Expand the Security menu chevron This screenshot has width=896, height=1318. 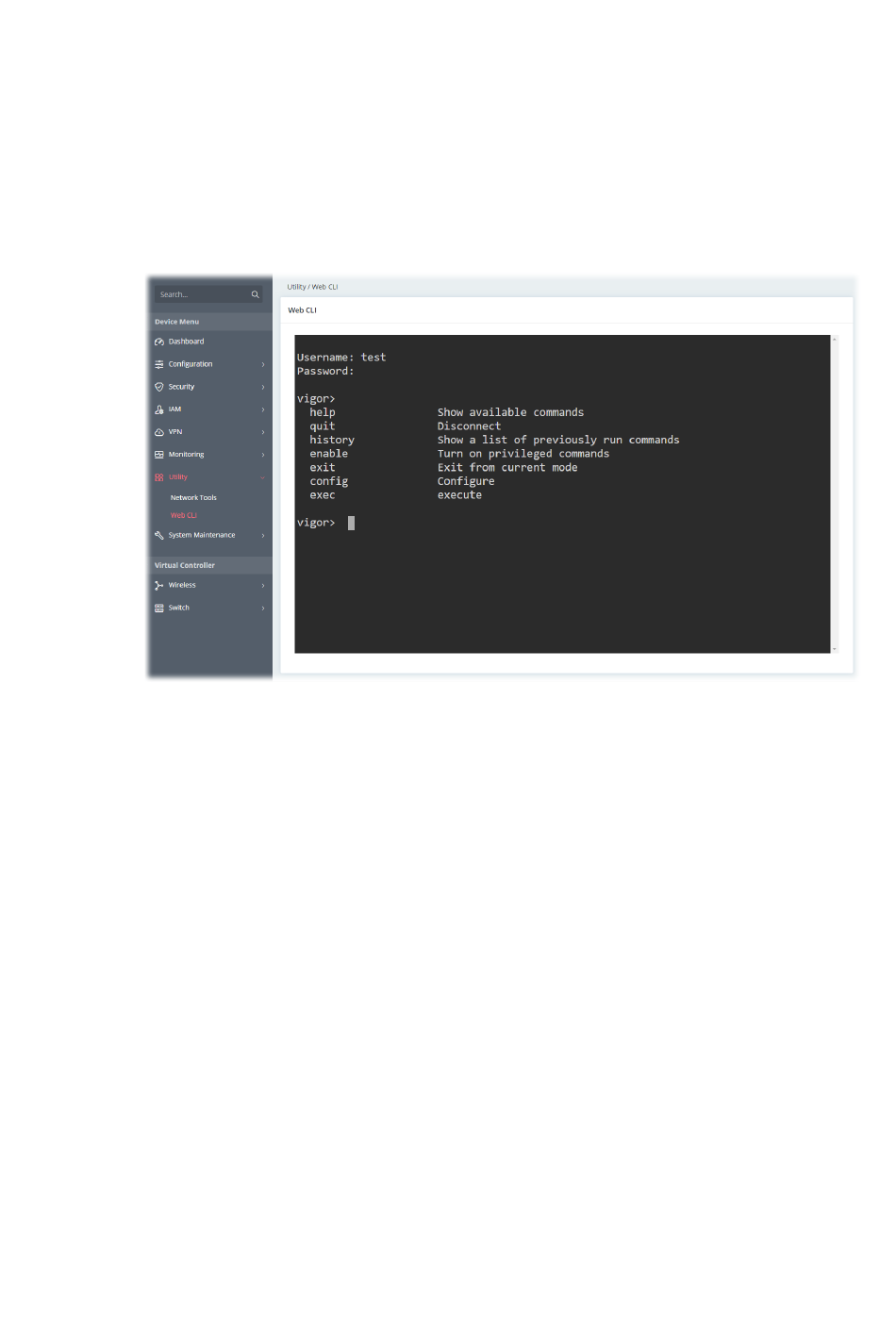(x=263, y=387)
